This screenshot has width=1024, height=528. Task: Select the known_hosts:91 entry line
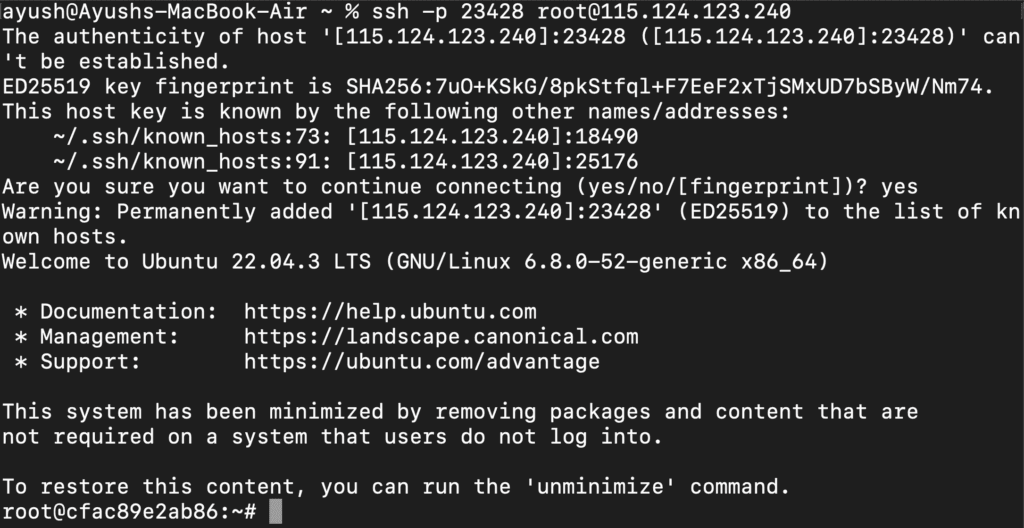(x=345, y=161)
